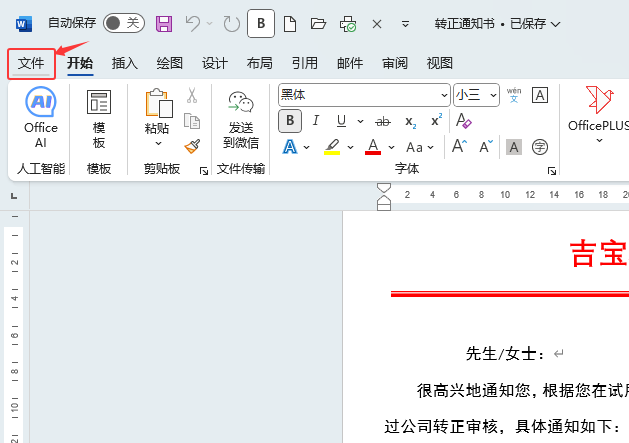Switch to the 布局 tab
629x443 pixels.
[260, 63]
